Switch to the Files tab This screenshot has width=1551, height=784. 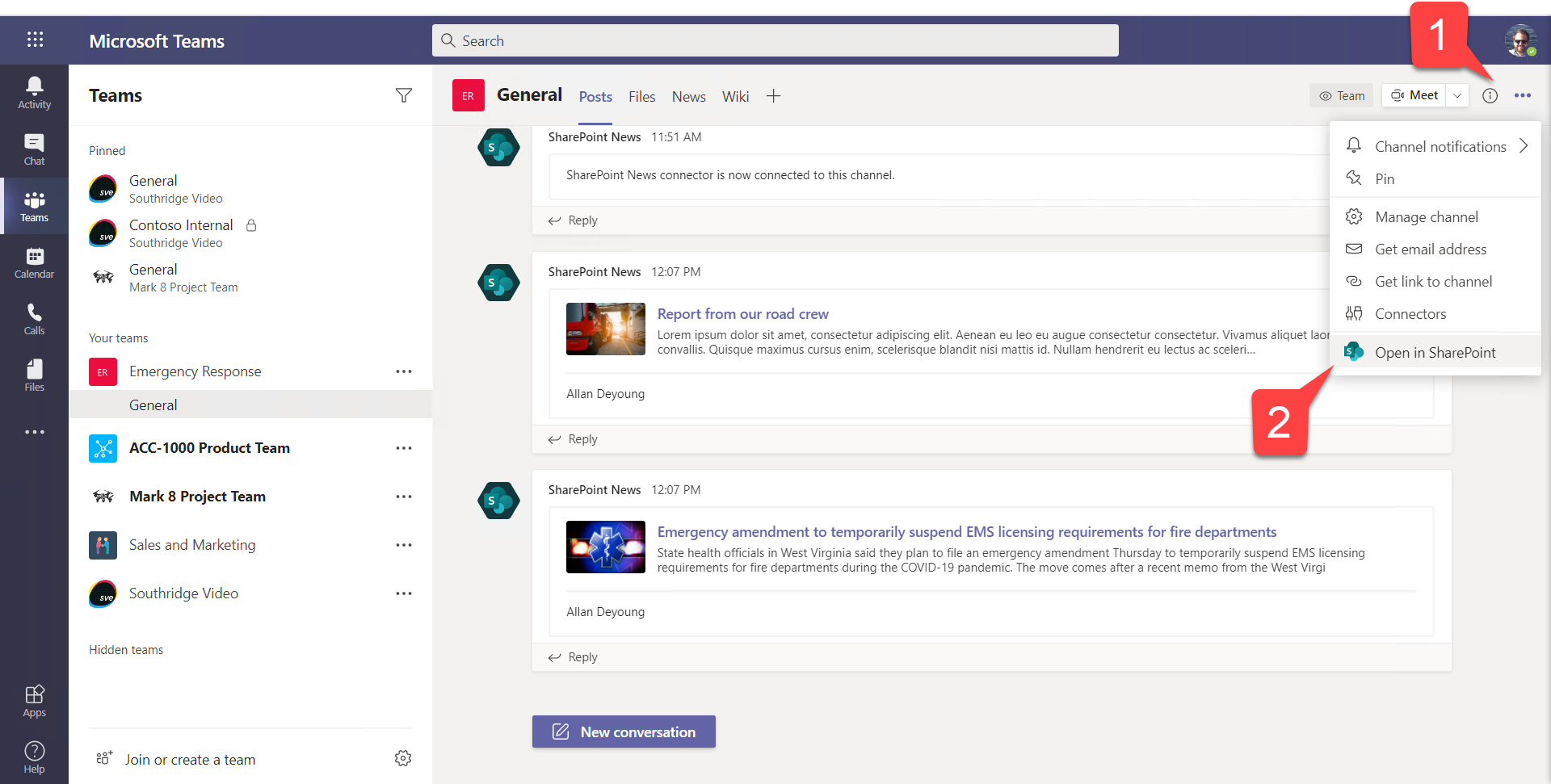[641, 96]
